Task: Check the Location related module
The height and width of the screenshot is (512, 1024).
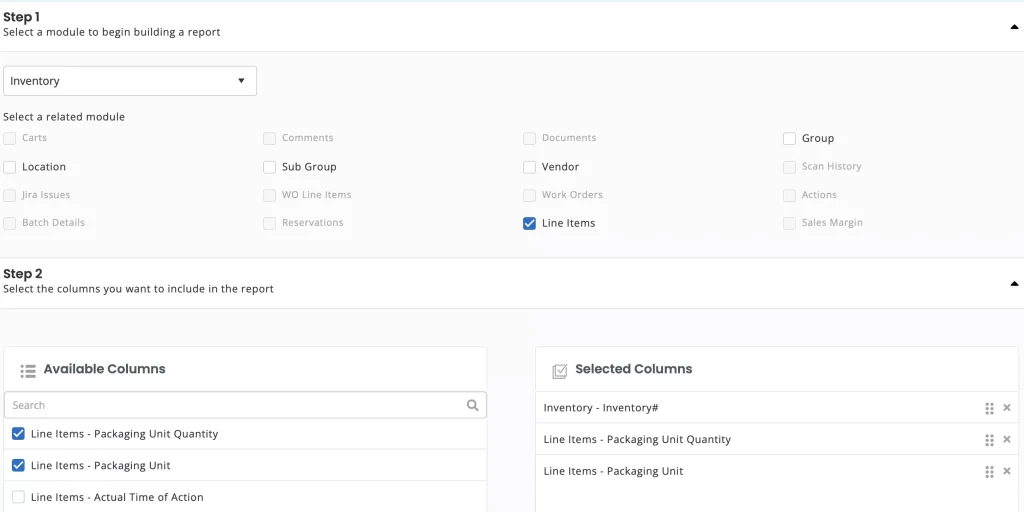Action: 10,167
